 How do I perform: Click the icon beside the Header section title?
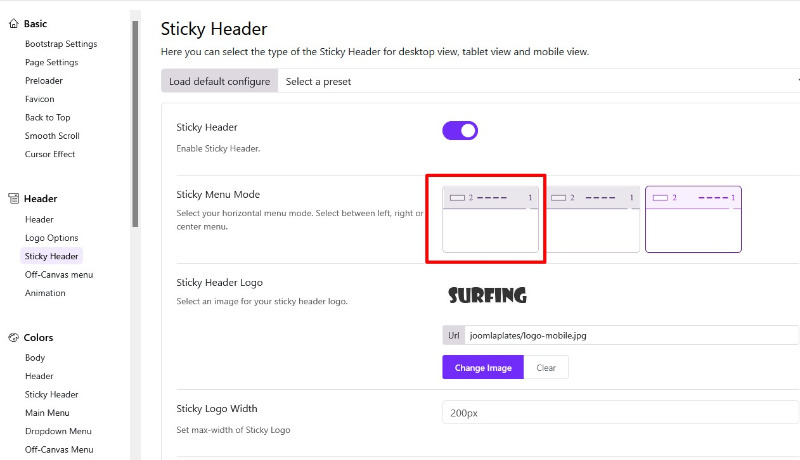13,198
